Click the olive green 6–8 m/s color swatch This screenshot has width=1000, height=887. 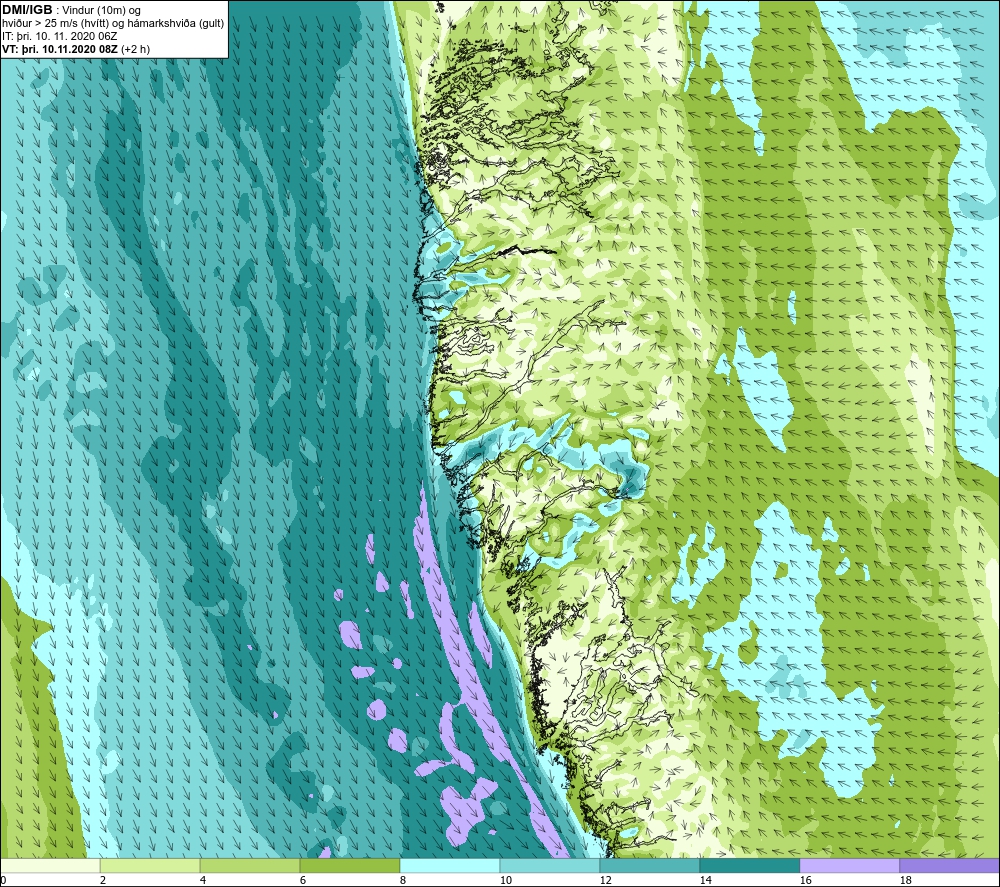tap(349, 865)
